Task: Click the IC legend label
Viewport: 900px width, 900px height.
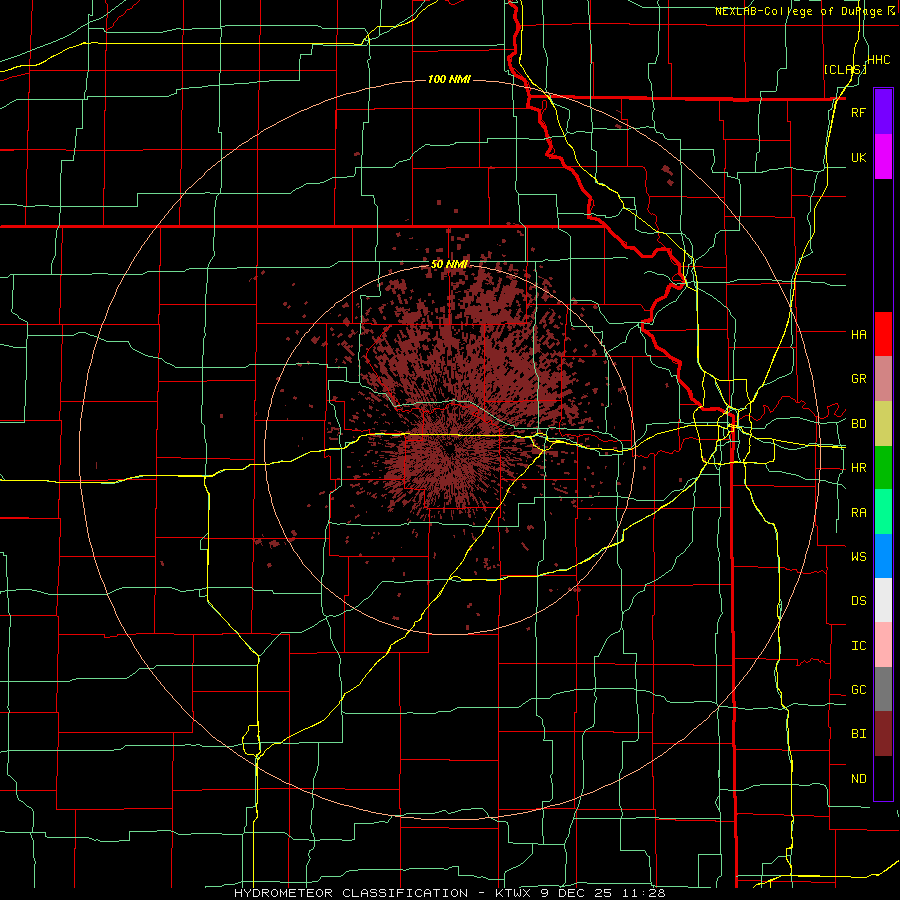Action: pos(858,646)
